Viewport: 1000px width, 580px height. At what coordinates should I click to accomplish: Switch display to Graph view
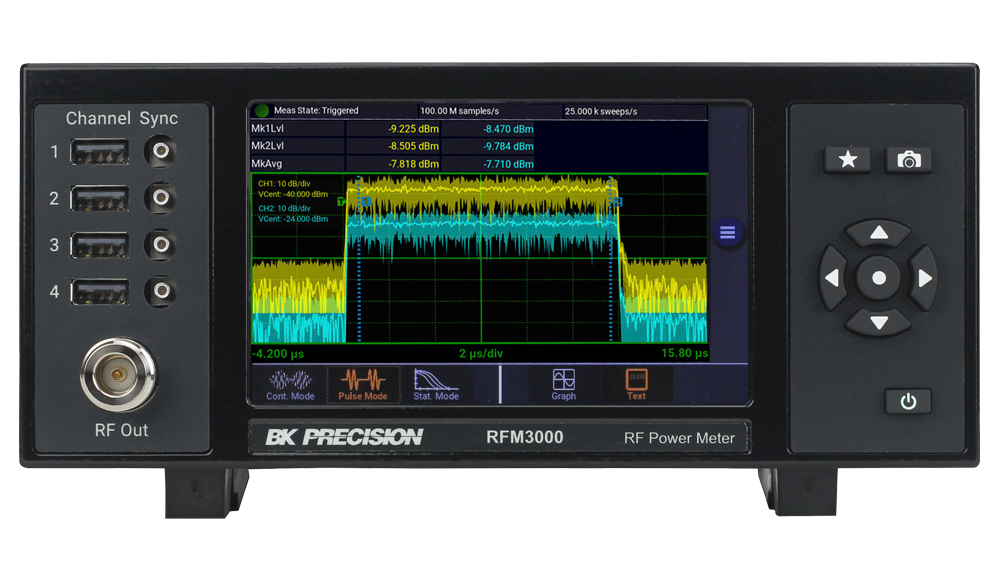pos(564,384)
